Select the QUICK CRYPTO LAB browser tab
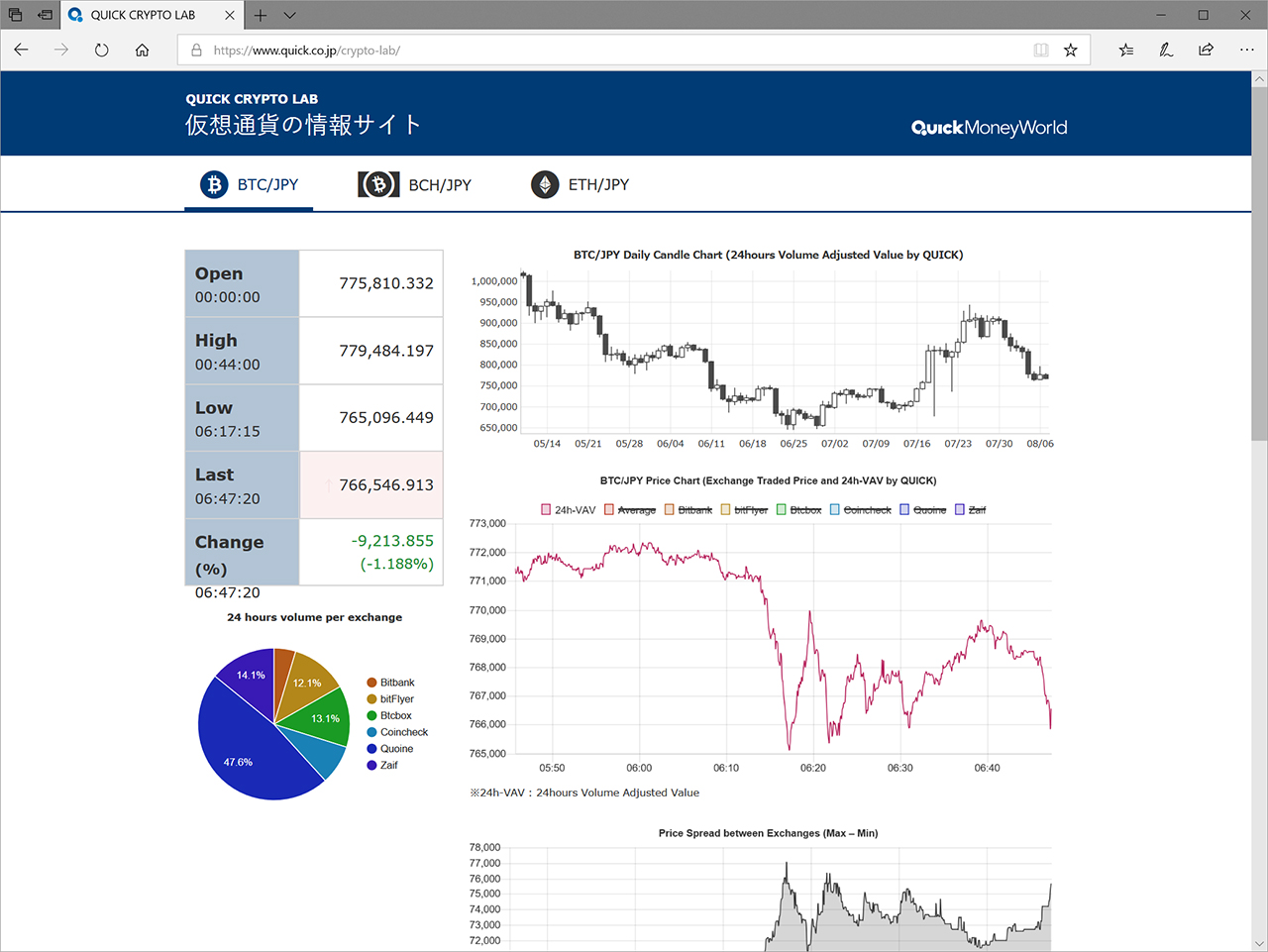 tap(149, 15)
